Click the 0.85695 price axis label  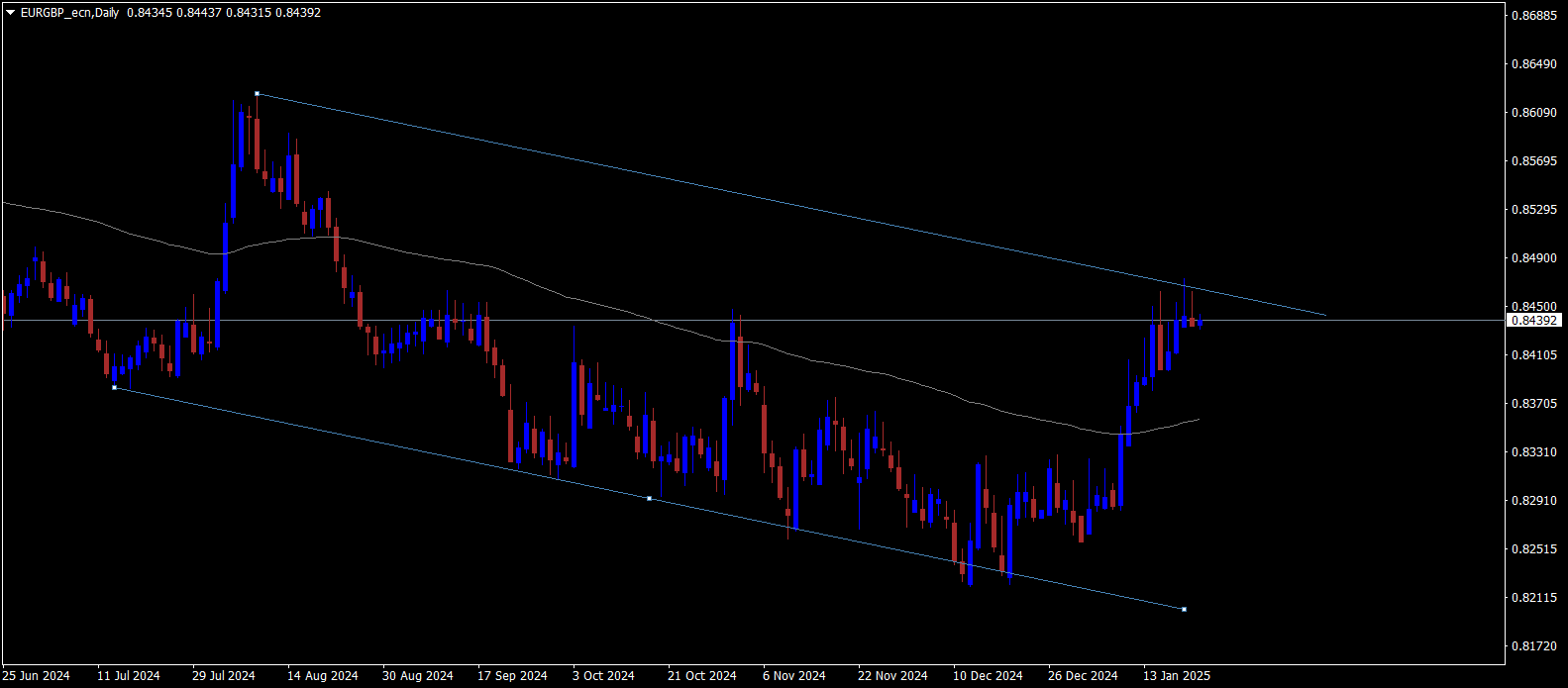click(x=1534, y=161)
